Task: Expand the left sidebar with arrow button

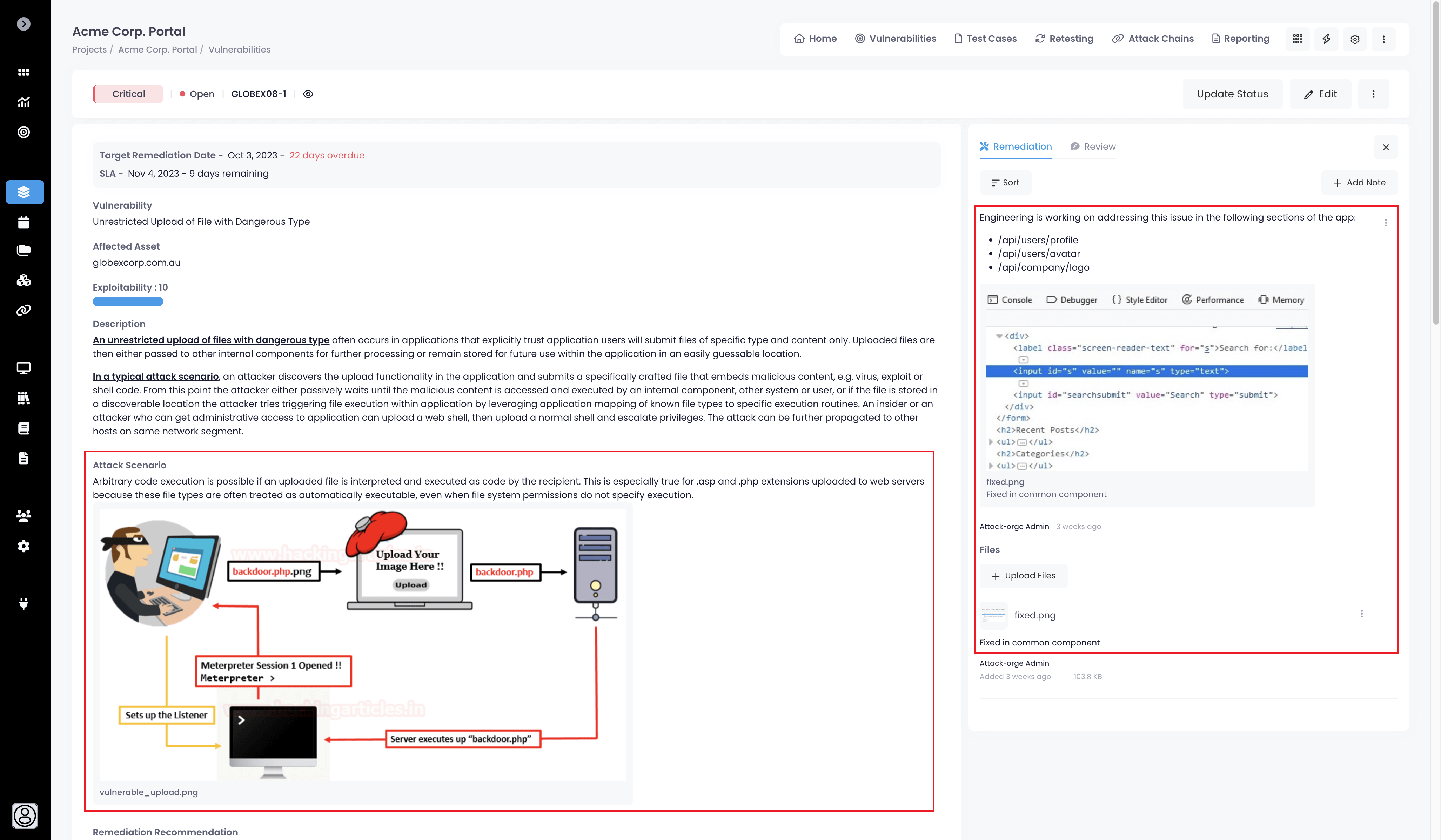Action: pos(24,24)
